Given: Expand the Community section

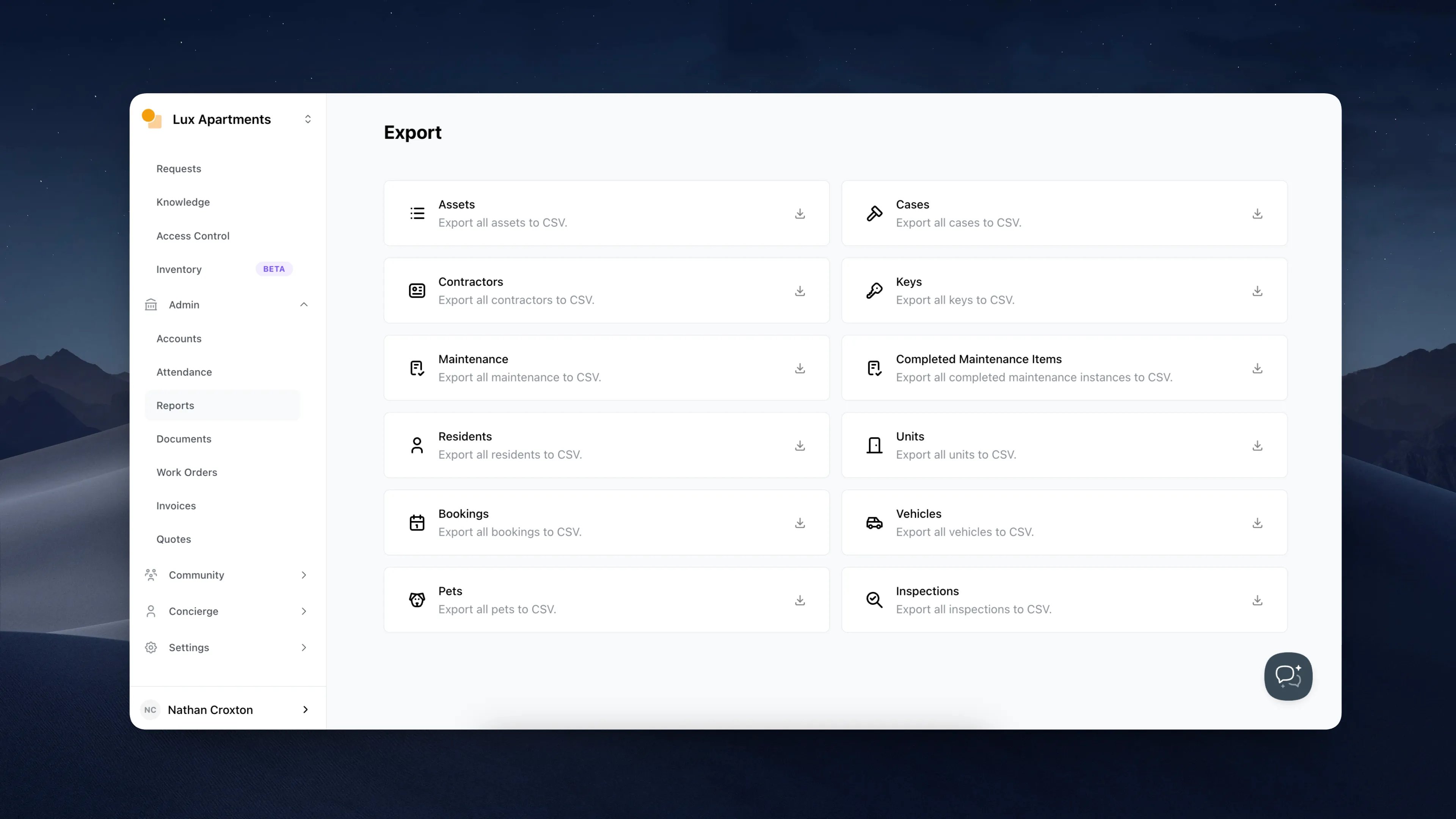Looking at the screenshot, I should tap(303, 576).
